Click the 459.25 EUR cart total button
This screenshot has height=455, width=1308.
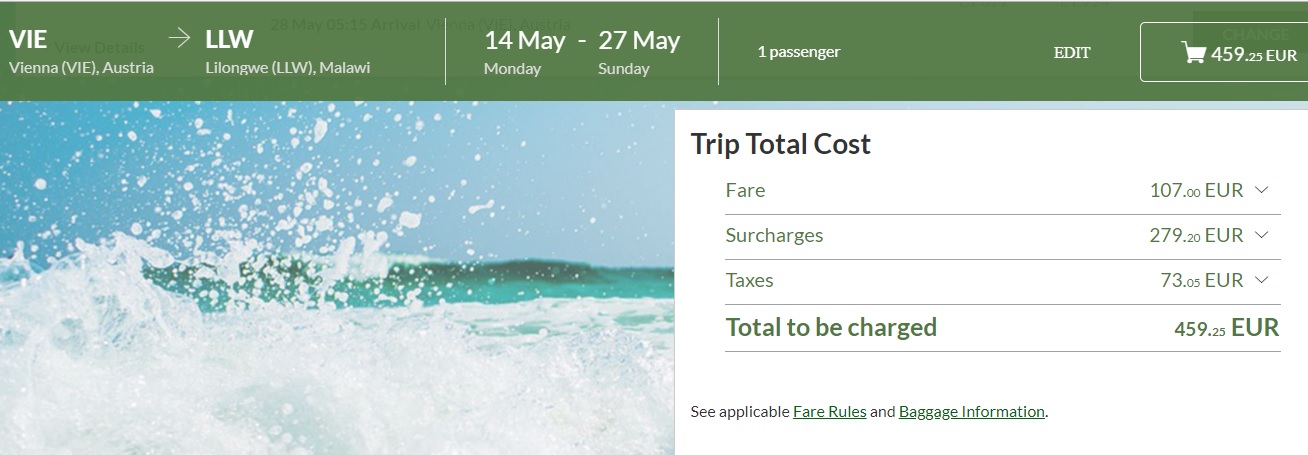point(1223,52)
